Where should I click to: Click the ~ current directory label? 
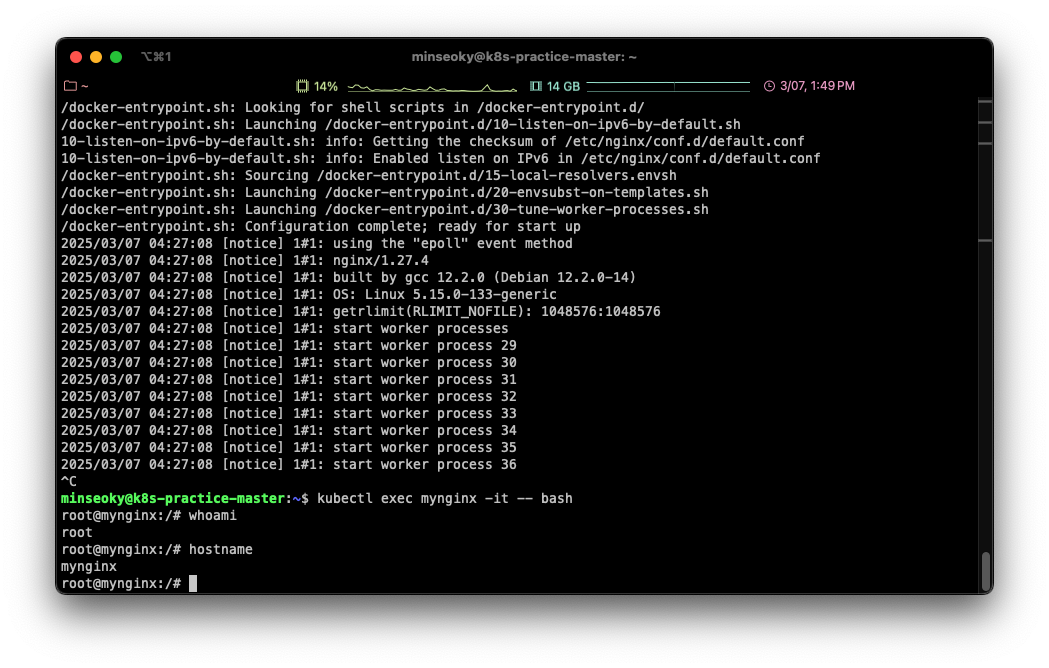[84, 86]
